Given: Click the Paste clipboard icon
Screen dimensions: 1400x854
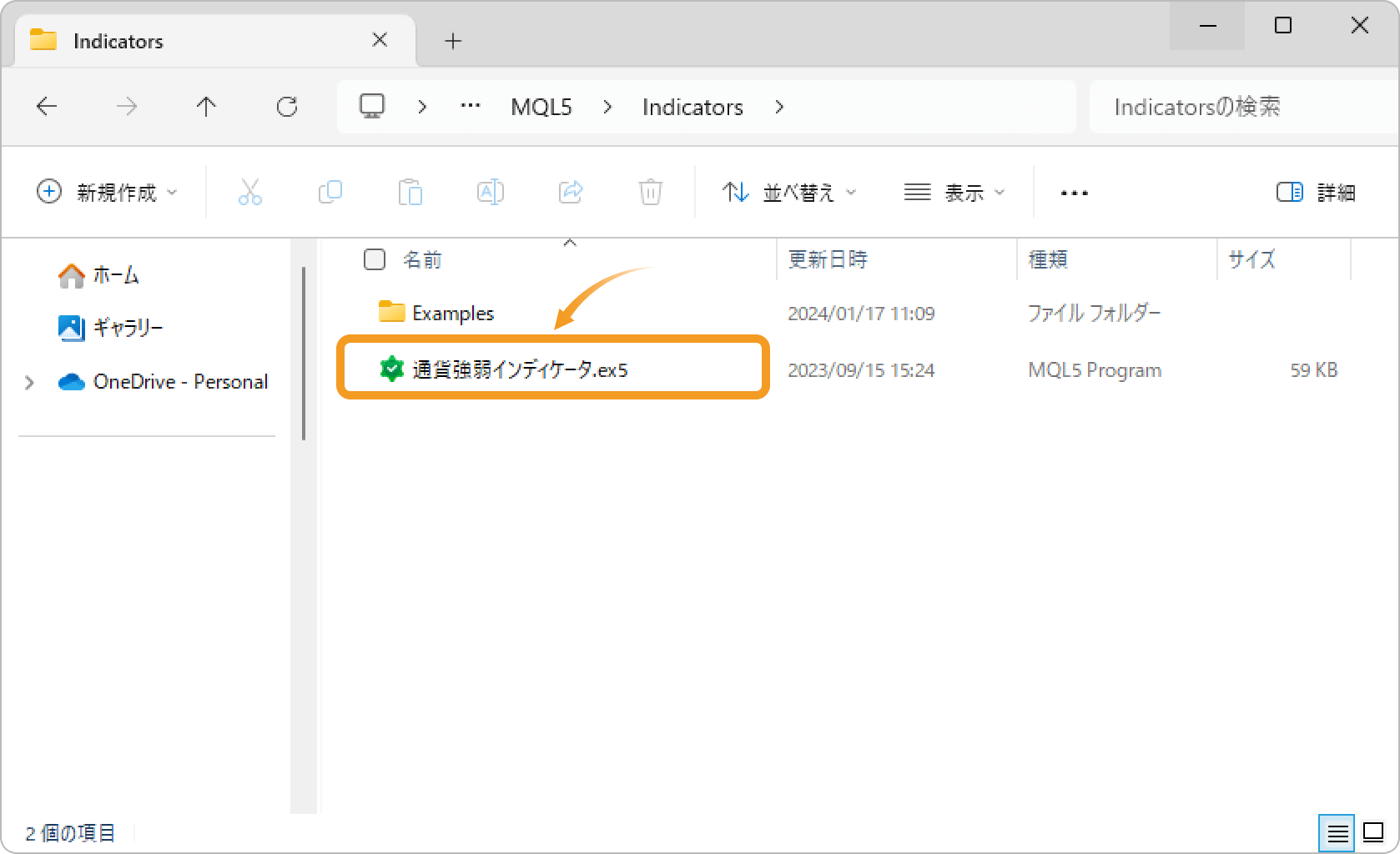Looking at the screenshot, I should click(x=410, y=193).
